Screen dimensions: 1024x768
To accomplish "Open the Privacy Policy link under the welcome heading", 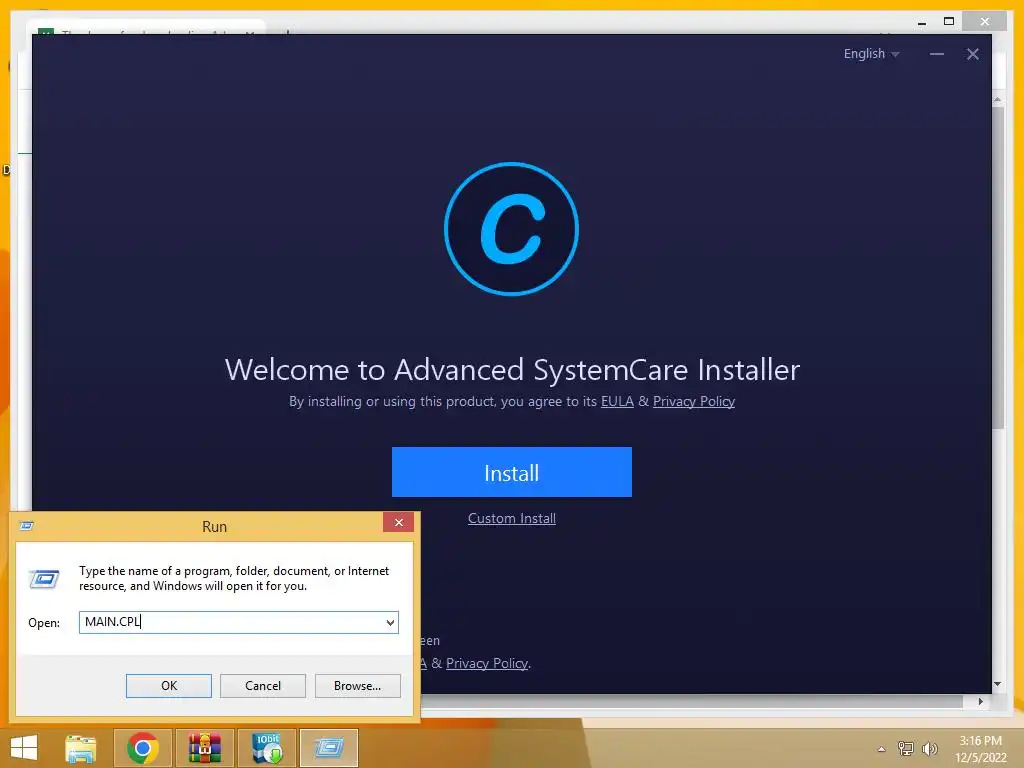I will point(694,401).
